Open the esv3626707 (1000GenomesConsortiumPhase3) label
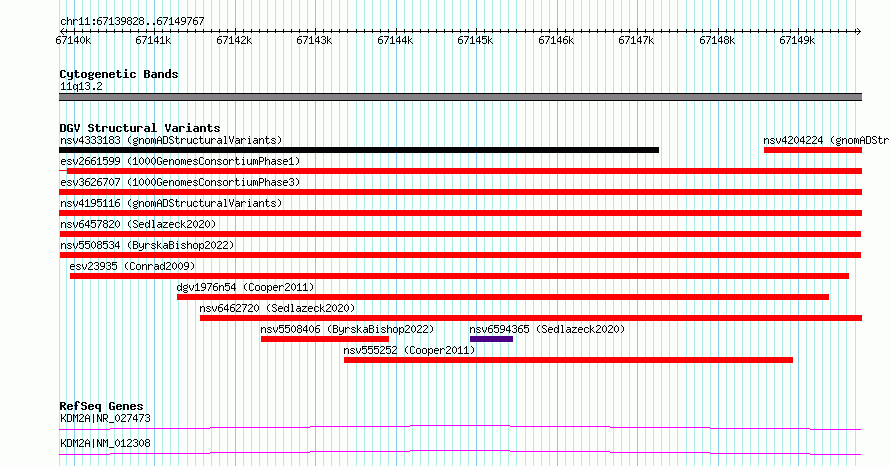Screen dimensions: 890x466 180,182
